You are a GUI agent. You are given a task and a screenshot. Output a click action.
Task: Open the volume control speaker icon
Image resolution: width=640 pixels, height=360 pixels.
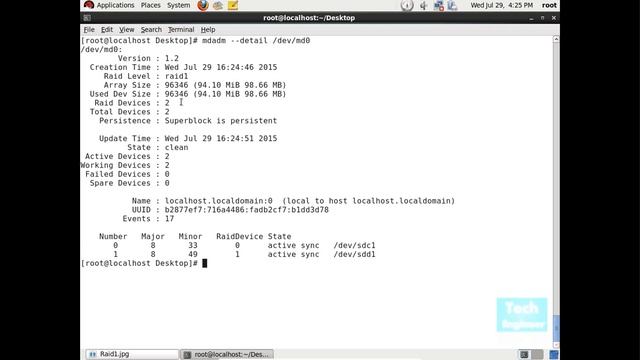click(424, 5)
